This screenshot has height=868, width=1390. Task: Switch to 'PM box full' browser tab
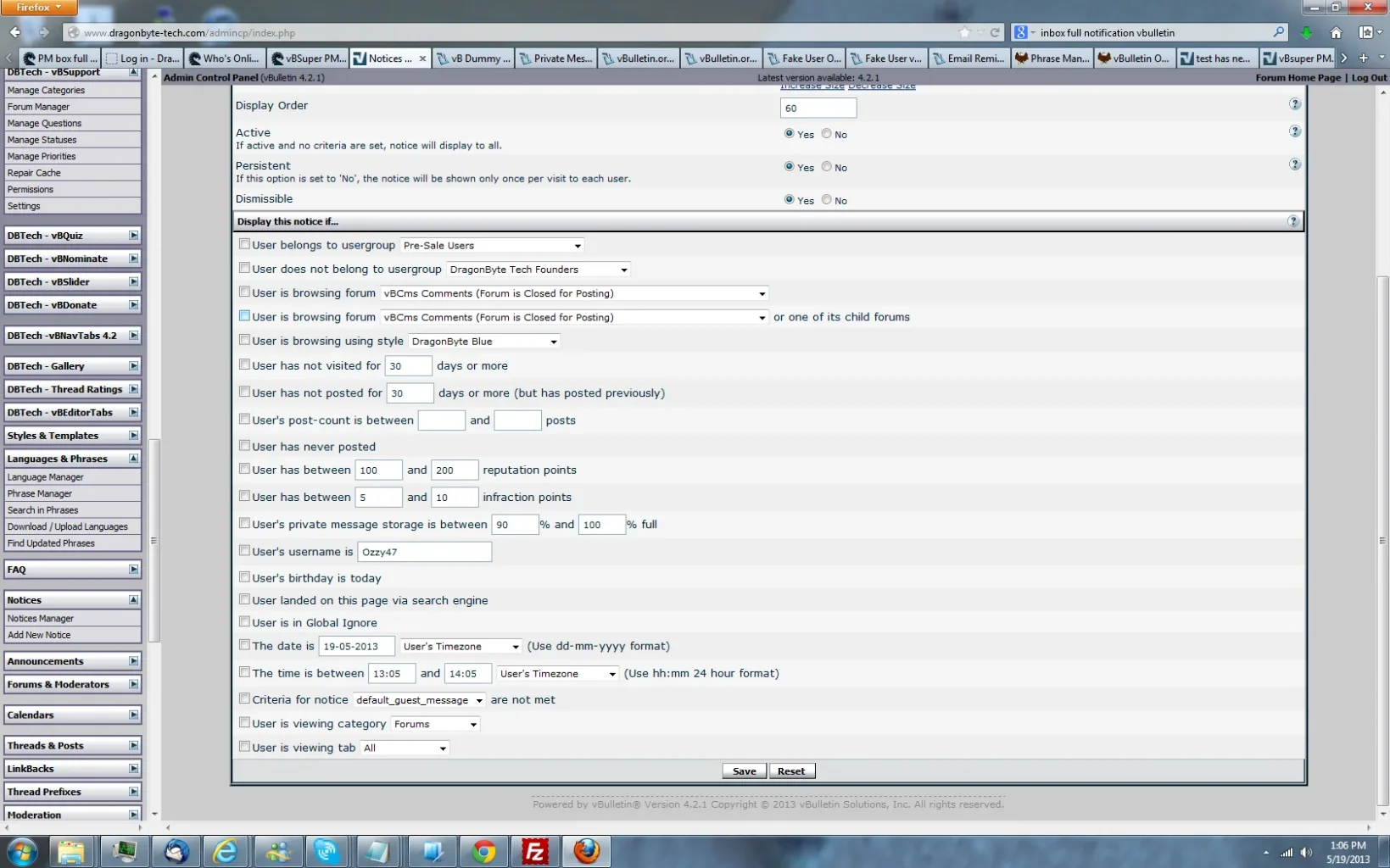(60, 58)
